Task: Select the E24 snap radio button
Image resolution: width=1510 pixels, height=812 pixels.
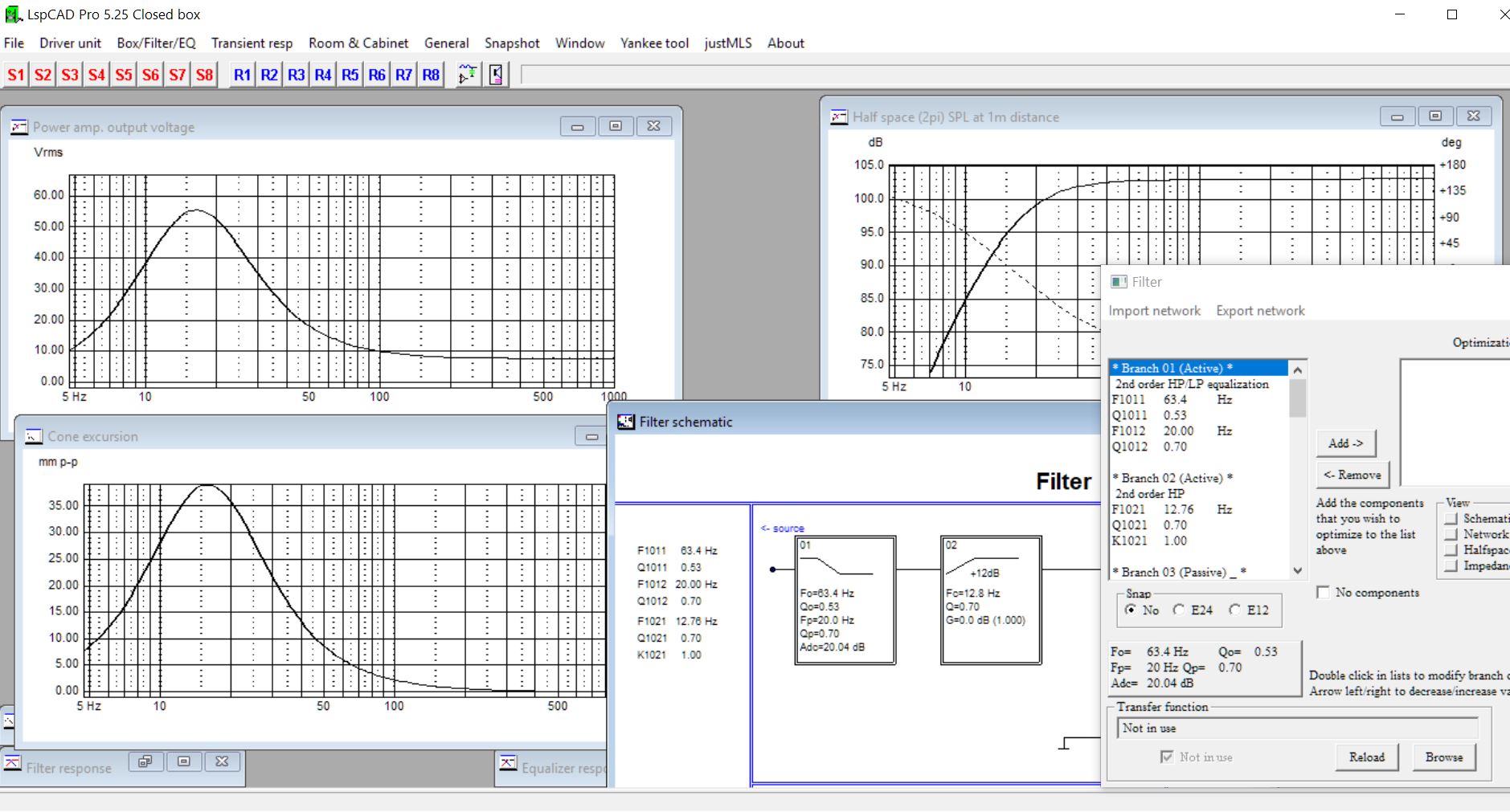Action: (x=1179, y=610)
